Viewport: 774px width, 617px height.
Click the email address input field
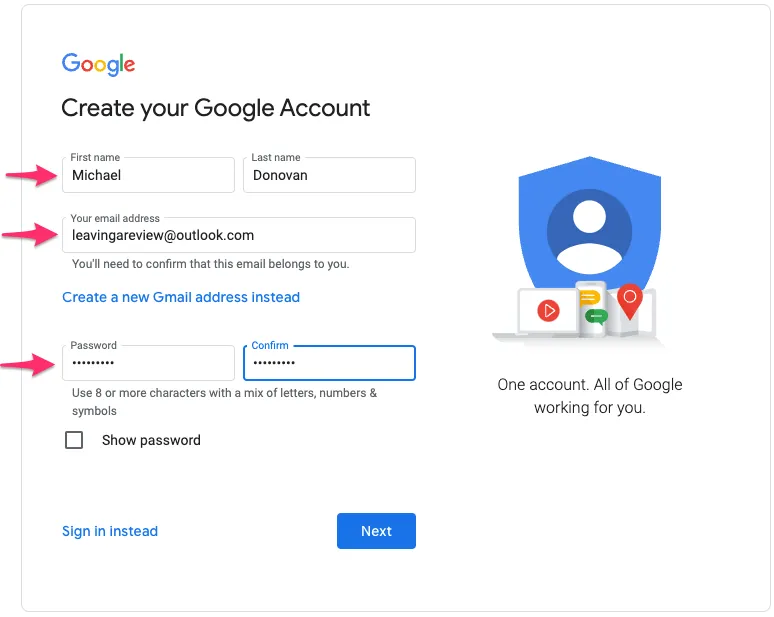coord(239,235)
